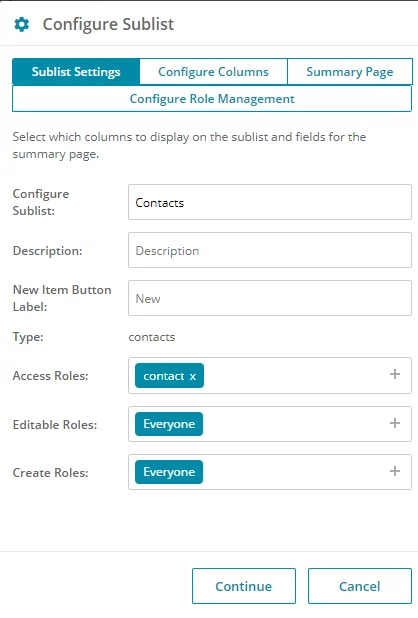Add an access role with plus icon
Viewport: 418px width, 618px height.
pos(395,374)
